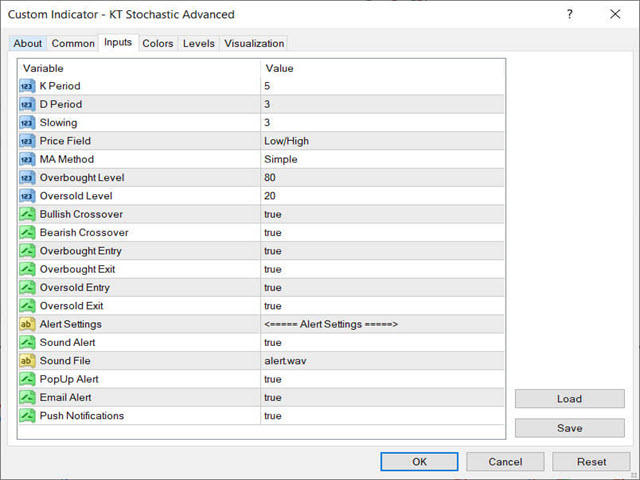Click the boolean icon beside Email Alert
The width and height of the screenshot is (640, 480).
tap(27, 398)
